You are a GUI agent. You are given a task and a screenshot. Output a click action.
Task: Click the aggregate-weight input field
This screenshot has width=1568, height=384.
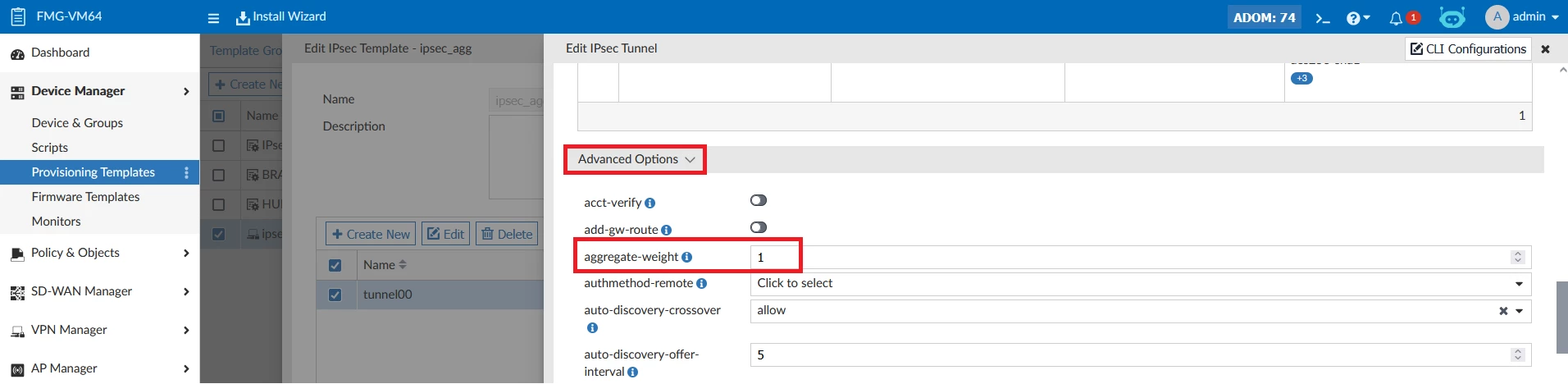1141,258
